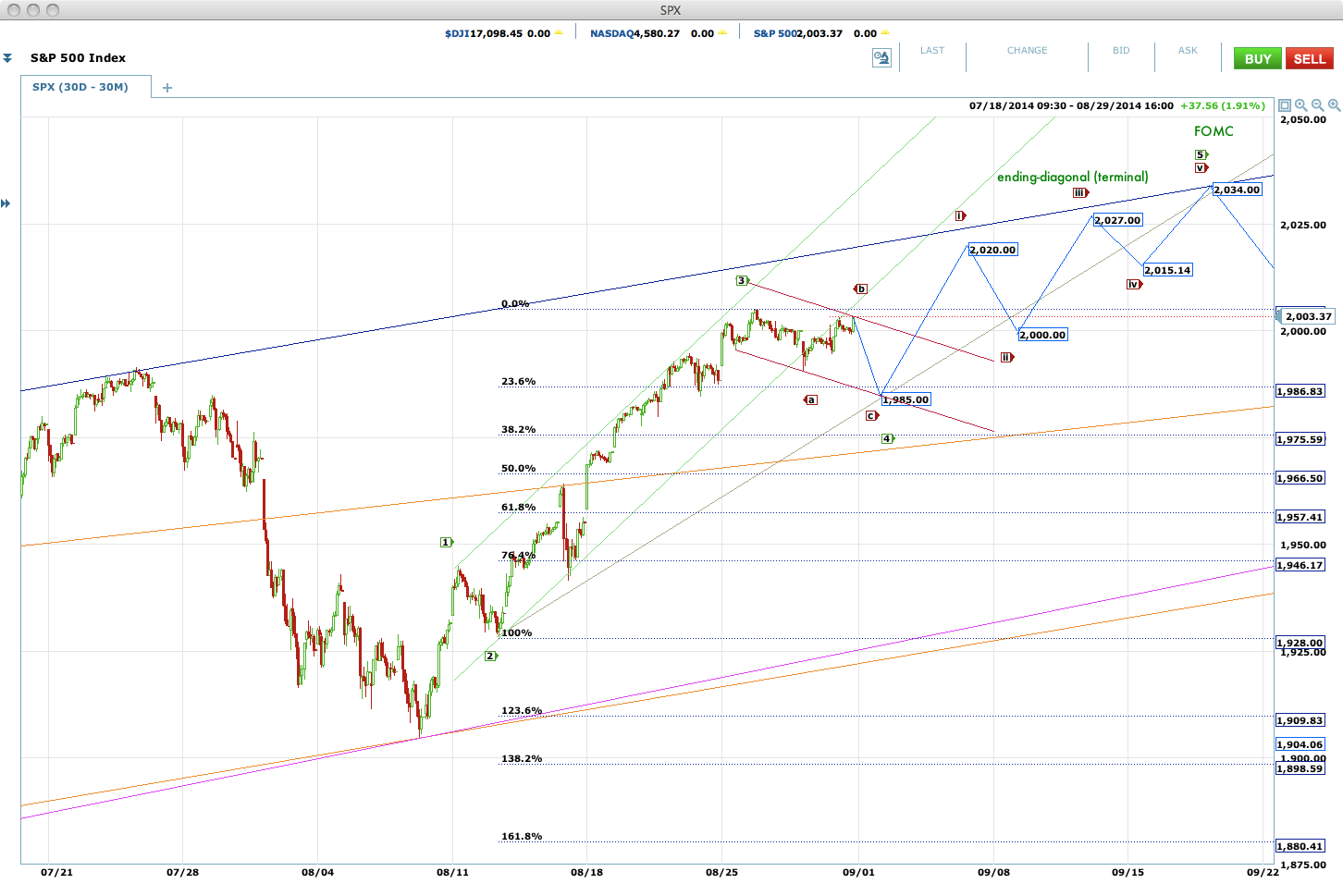1343x896 pixels.
Task: Select the green wave 1 marker
Action: point(447,542)
